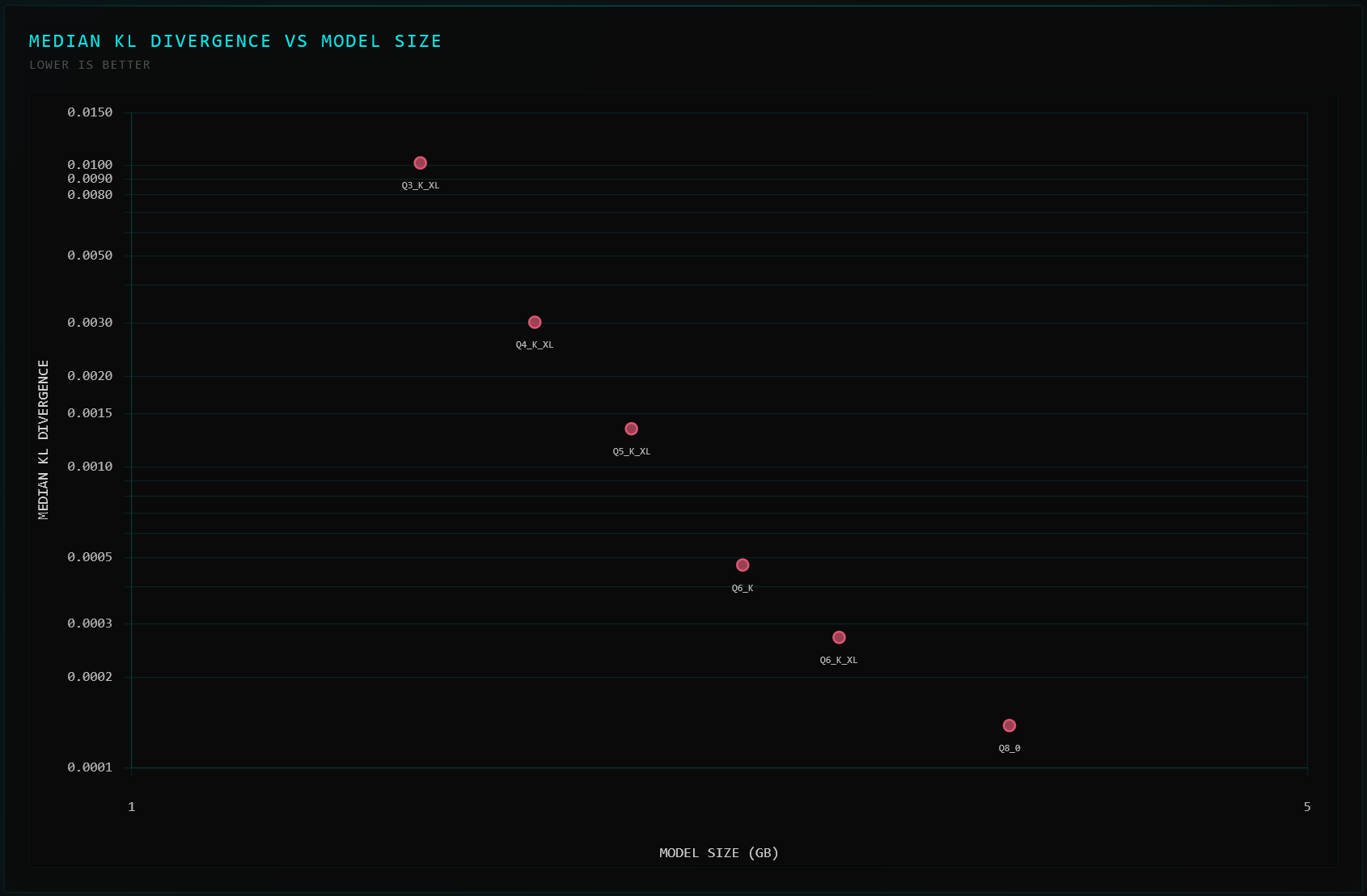
Task: Click the 0.0090 y-axis tick label
Action: pyautogui.click(x=90, y=179)
